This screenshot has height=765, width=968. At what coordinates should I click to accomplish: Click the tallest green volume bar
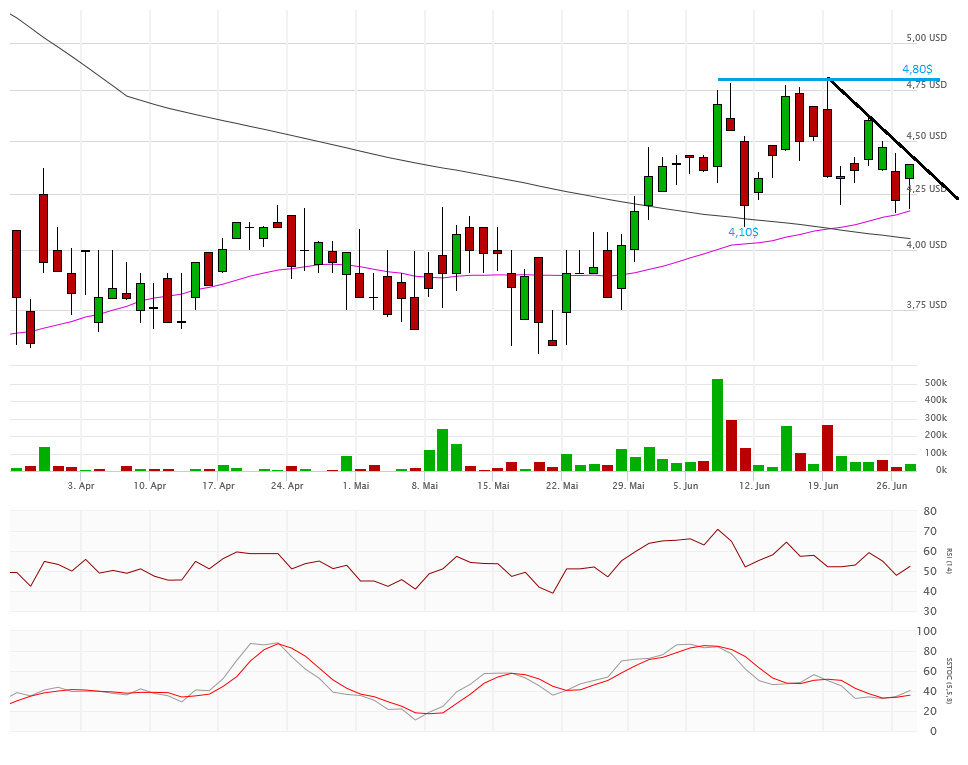click(x=717, y=424)
